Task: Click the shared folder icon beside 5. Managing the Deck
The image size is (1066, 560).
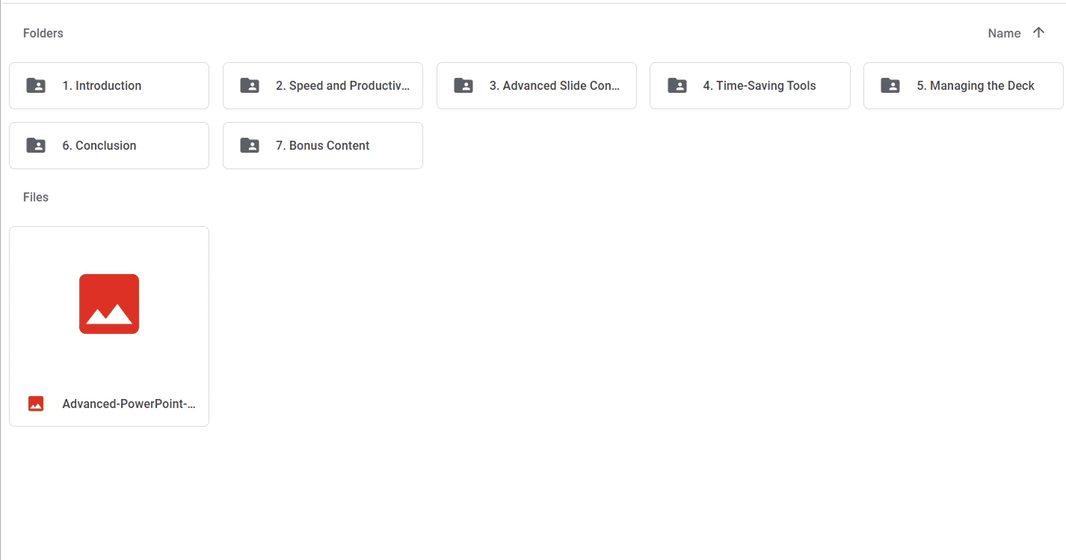Action: [x=891, y=86]
